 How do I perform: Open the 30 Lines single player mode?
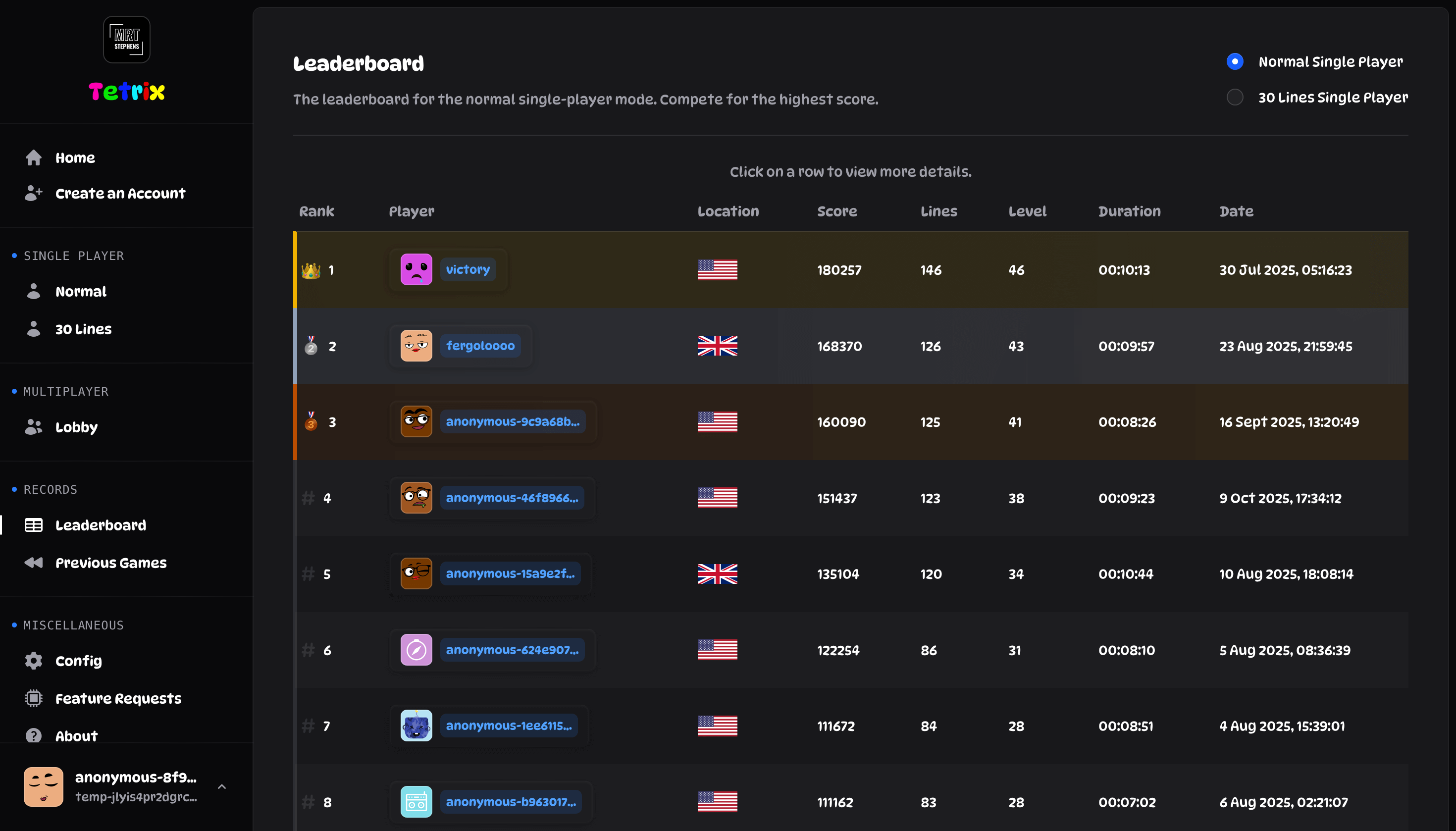83,329
